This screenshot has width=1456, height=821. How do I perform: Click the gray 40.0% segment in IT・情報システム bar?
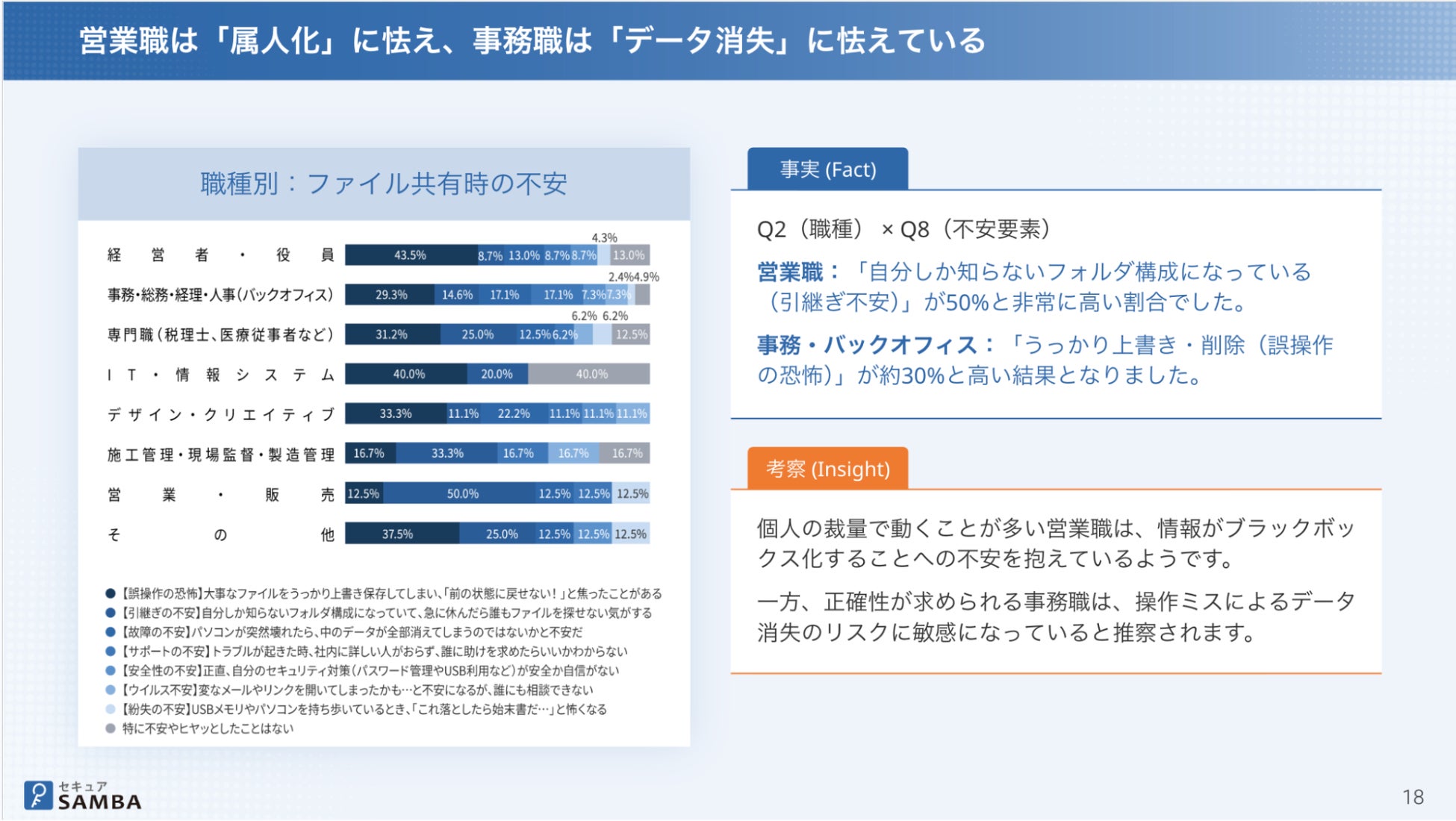point(591,374)
